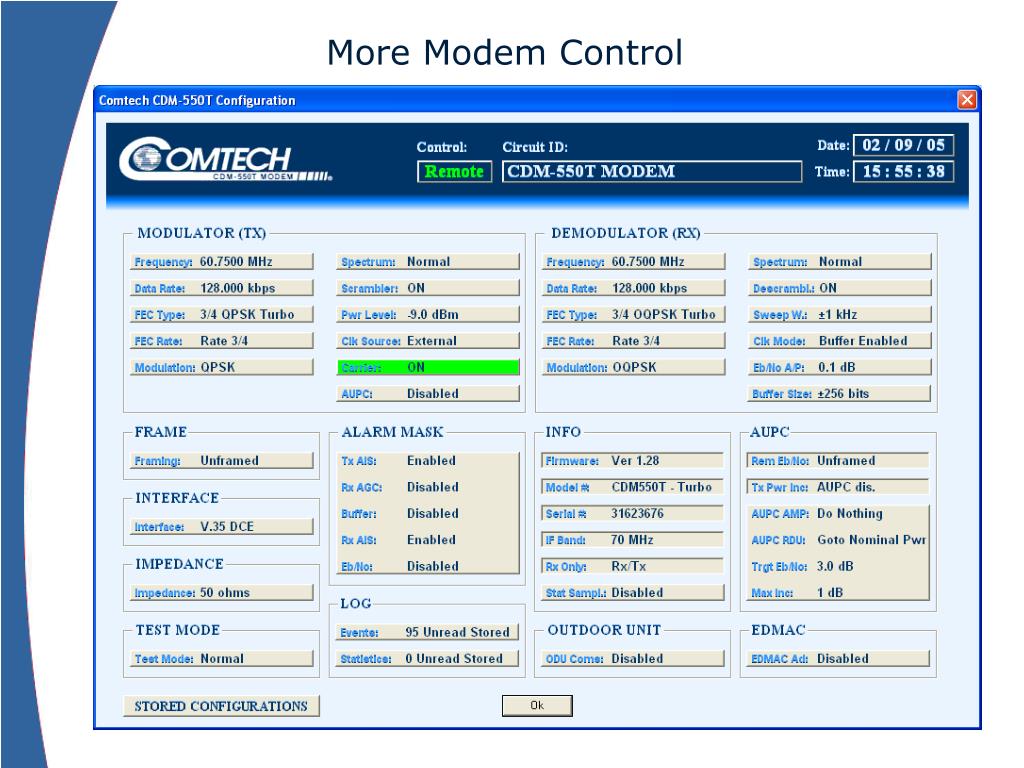The width and height of the screenshot is (1024, 768).
Task: Open STORED CONFIGURATIONS
Action: pos(221,706)
